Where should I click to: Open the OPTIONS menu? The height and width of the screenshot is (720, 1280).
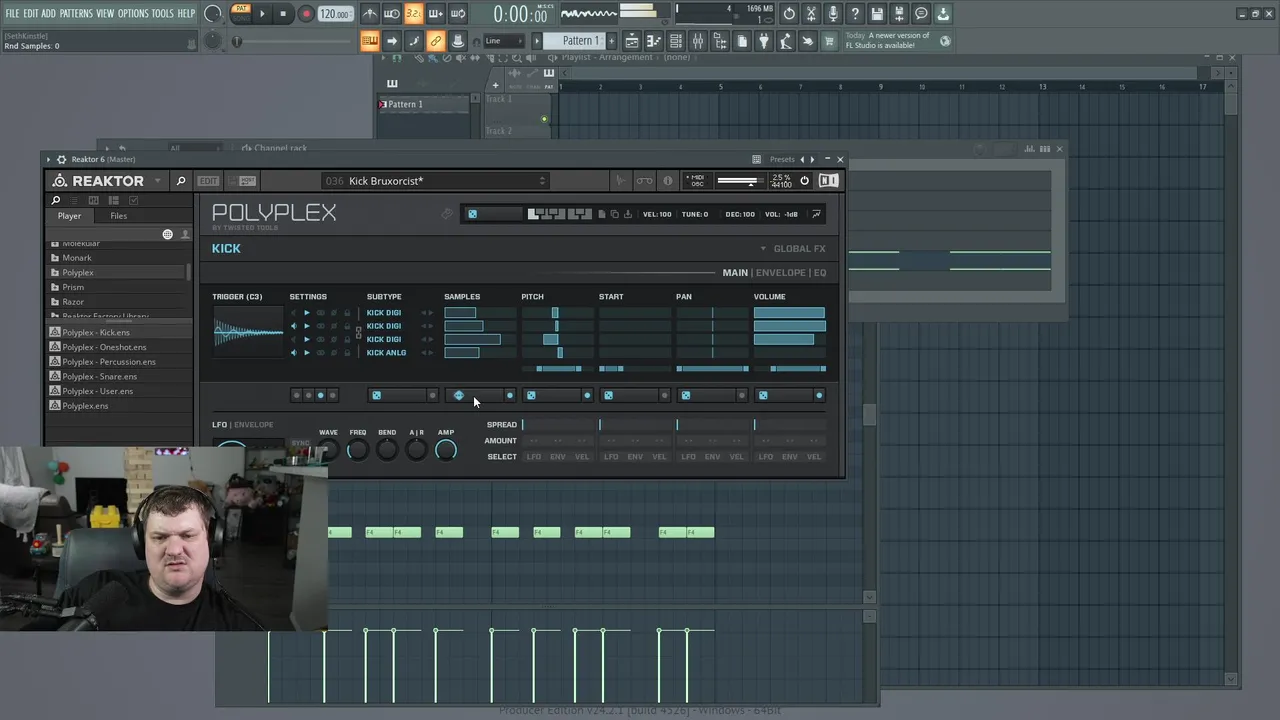click(x=133, y=13)
